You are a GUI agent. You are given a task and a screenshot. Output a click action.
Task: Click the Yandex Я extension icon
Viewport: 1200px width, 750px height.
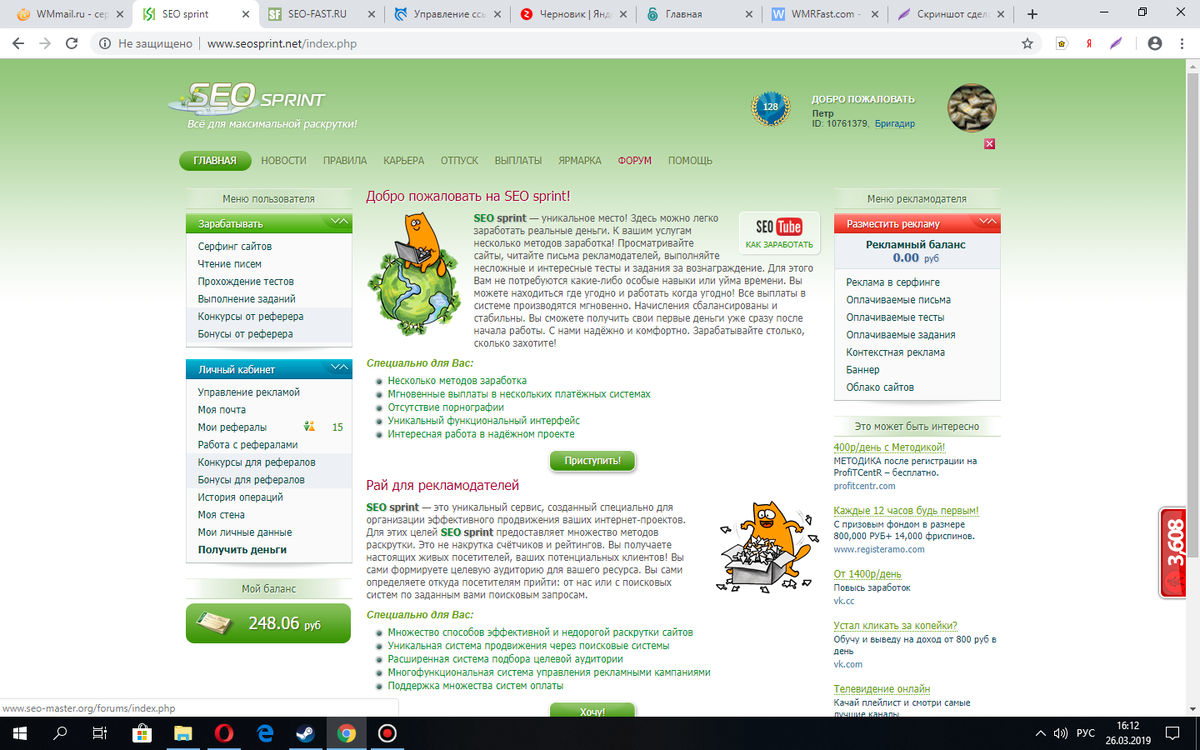pos(1089,44)
